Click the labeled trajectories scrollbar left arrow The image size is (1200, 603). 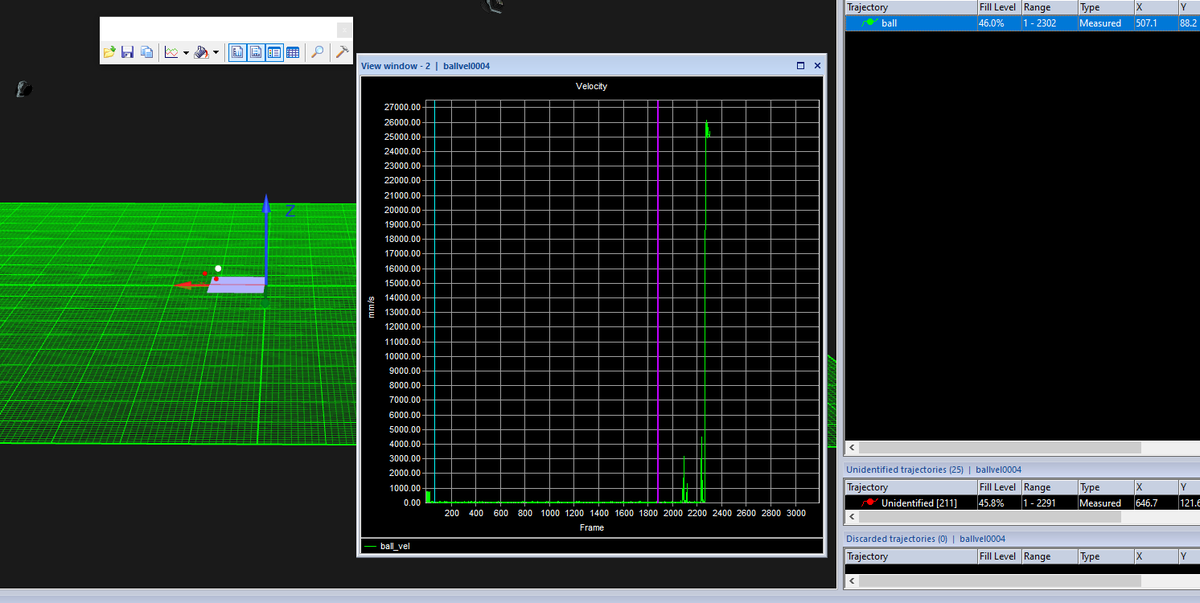[x=852, y=446]
